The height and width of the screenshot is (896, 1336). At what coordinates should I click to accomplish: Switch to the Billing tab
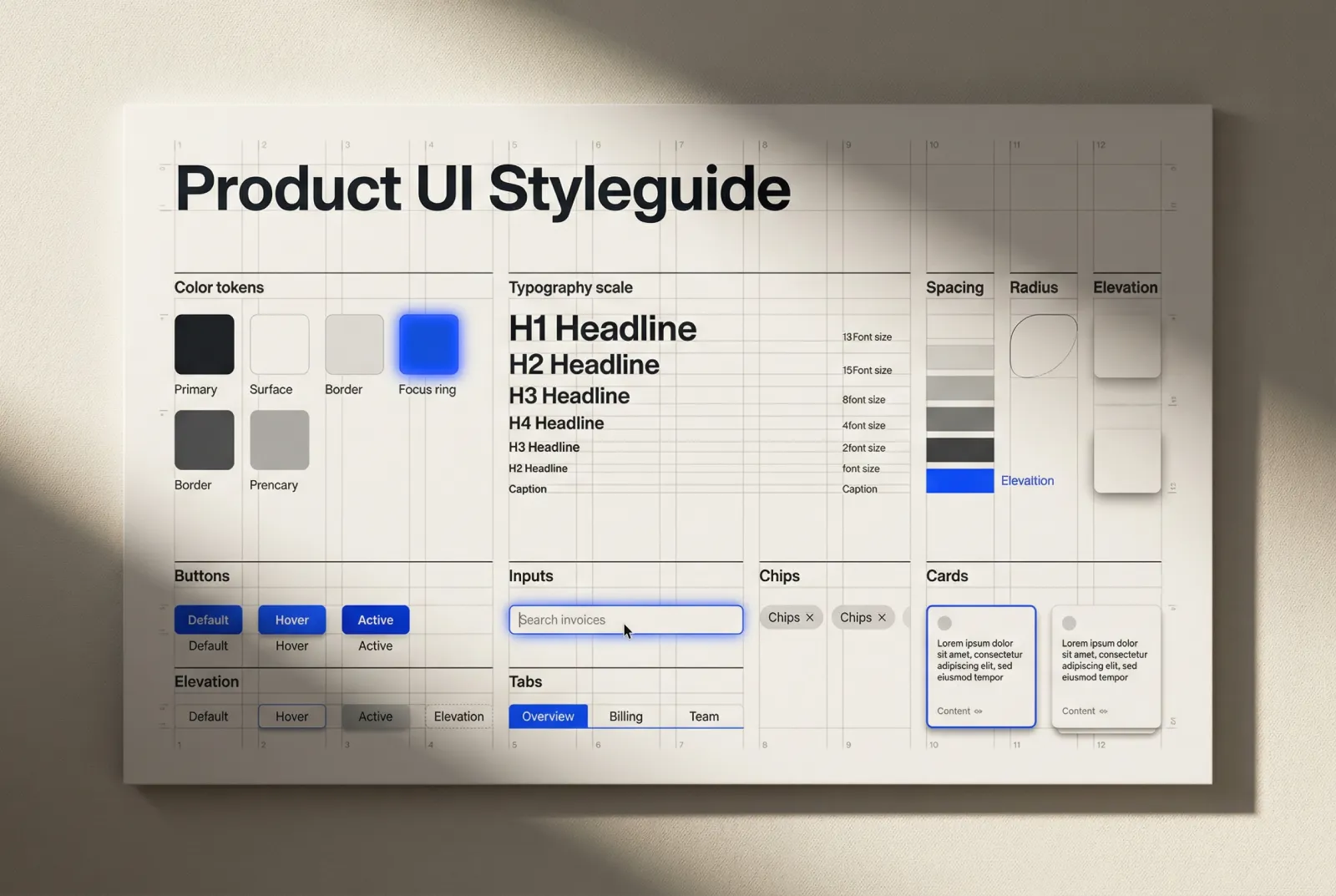point(625,716)
